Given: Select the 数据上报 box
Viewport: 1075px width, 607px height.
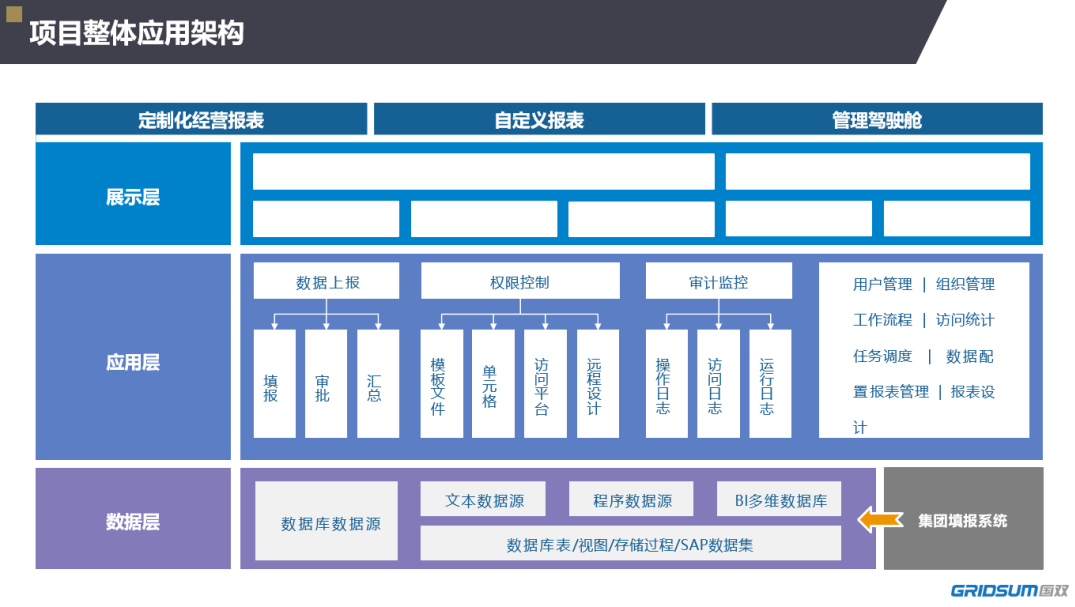Looking at the screenshot, I should click(326, 281).
